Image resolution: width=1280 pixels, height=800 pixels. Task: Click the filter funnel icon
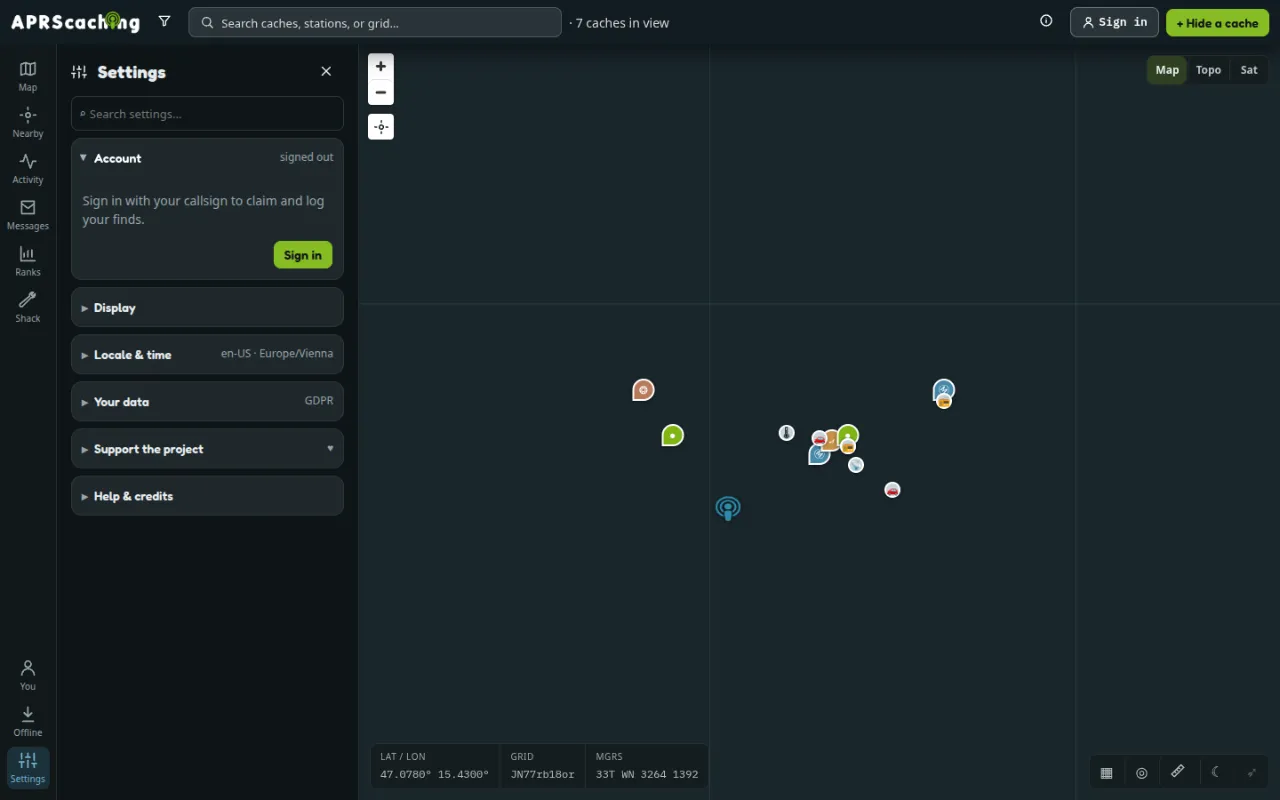(165, 21)
